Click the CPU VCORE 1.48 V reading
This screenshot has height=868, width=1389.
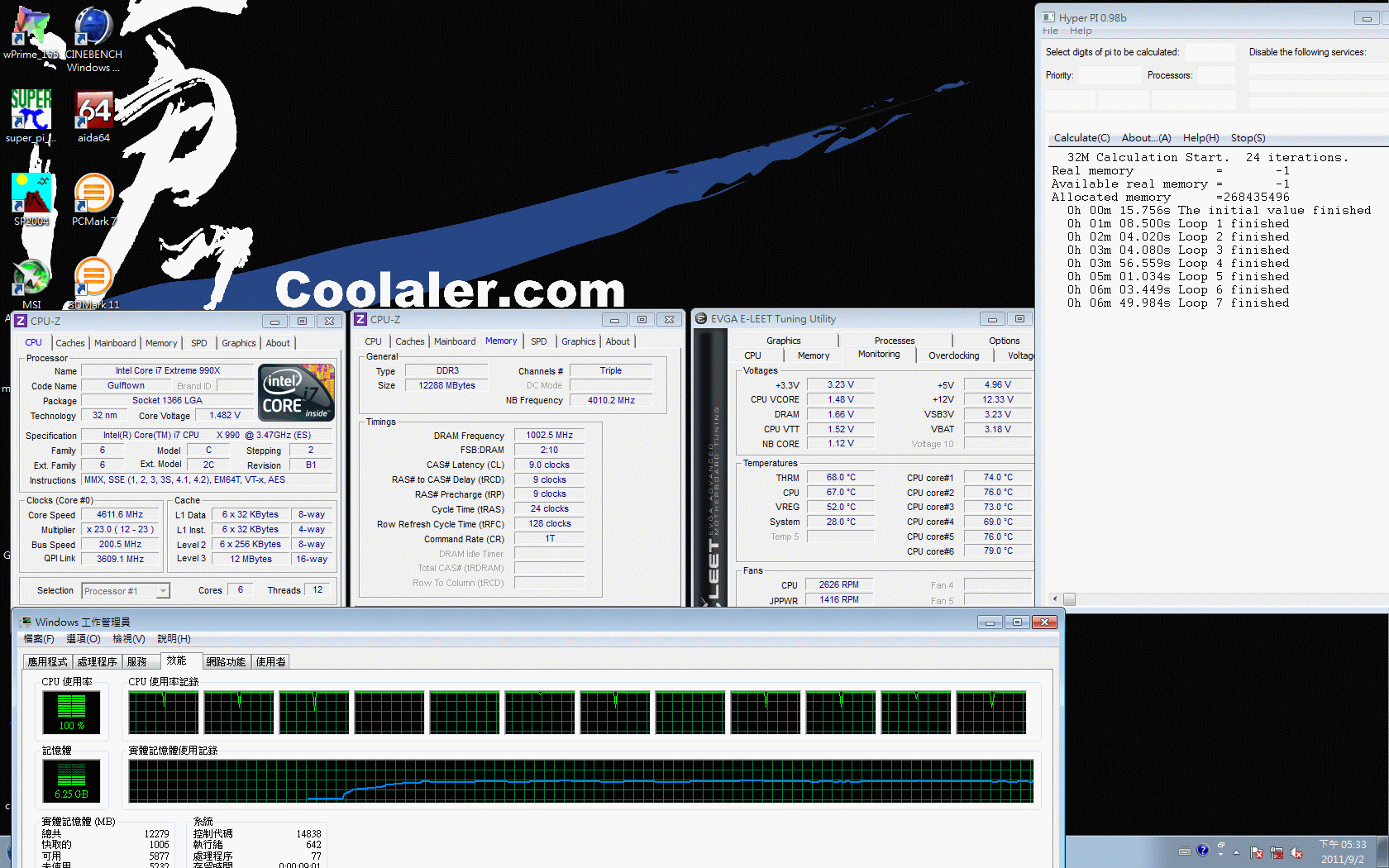click(x=841, y=400)
